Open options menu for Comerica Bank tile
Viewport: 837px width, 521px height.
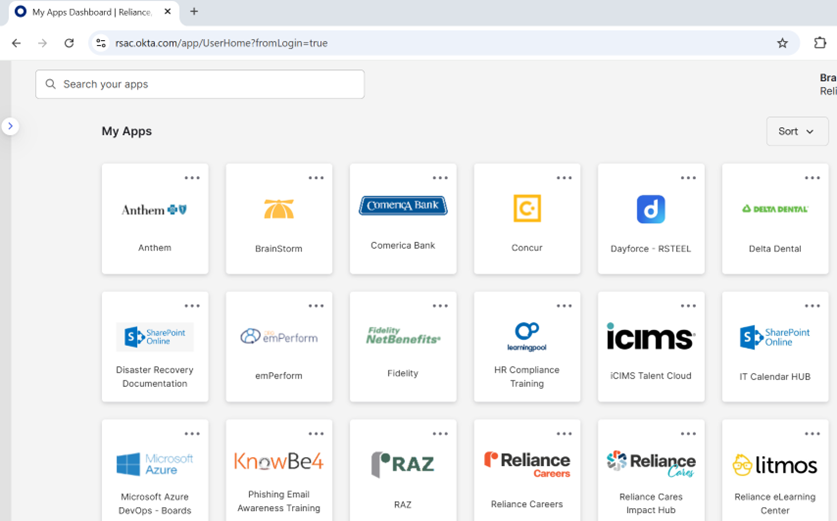440,178
